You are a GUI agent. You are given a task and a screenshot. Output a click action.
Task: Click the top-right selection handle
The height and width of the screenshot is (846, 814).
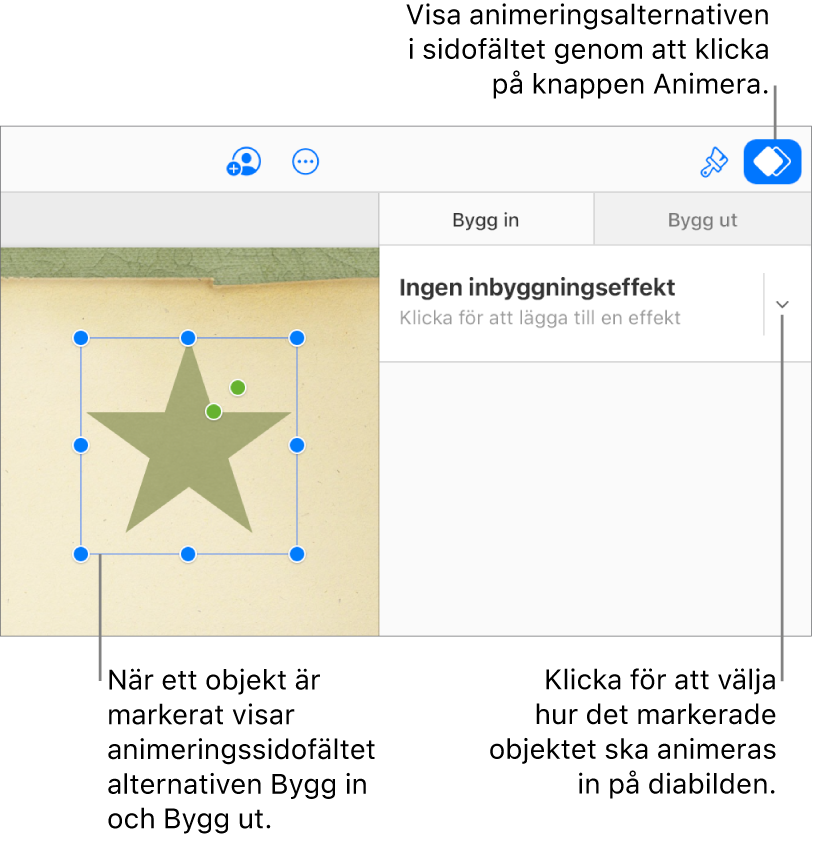coord(296,338)
